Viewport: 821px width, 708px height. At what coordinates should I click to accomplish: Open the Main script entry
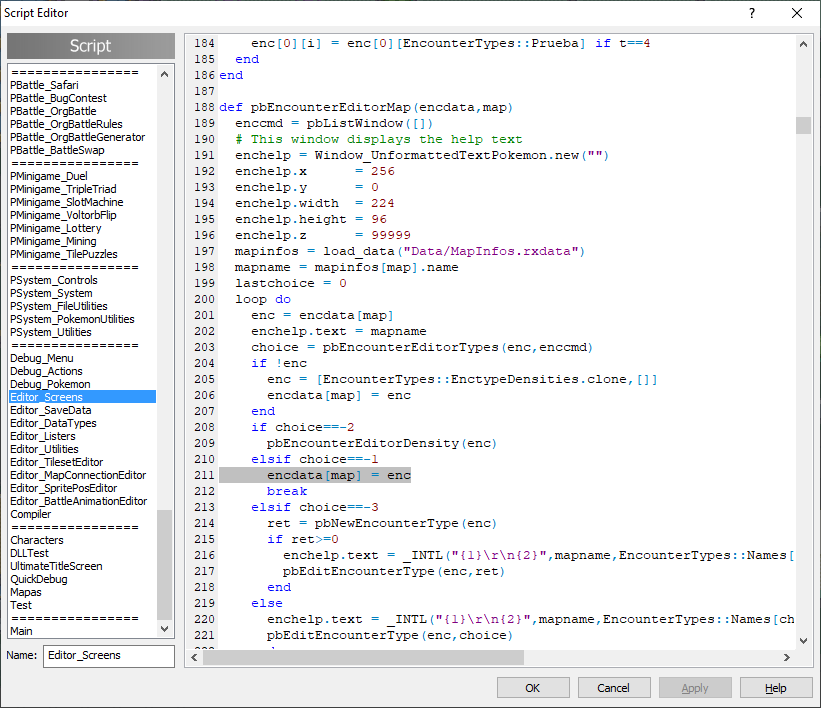pyautogui.click(x=22, y=631)
